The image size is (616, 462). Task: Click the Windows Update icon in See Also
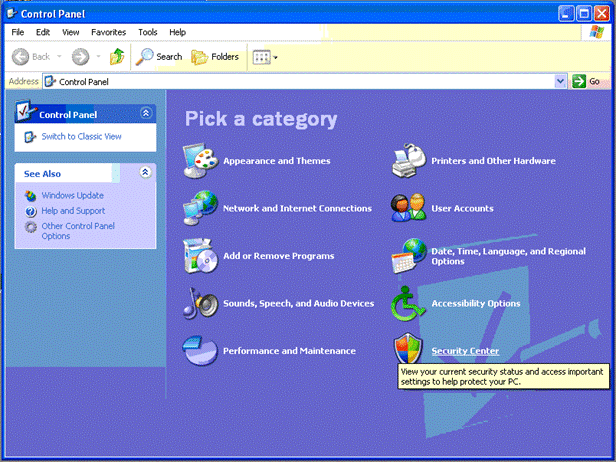[30, 196]
